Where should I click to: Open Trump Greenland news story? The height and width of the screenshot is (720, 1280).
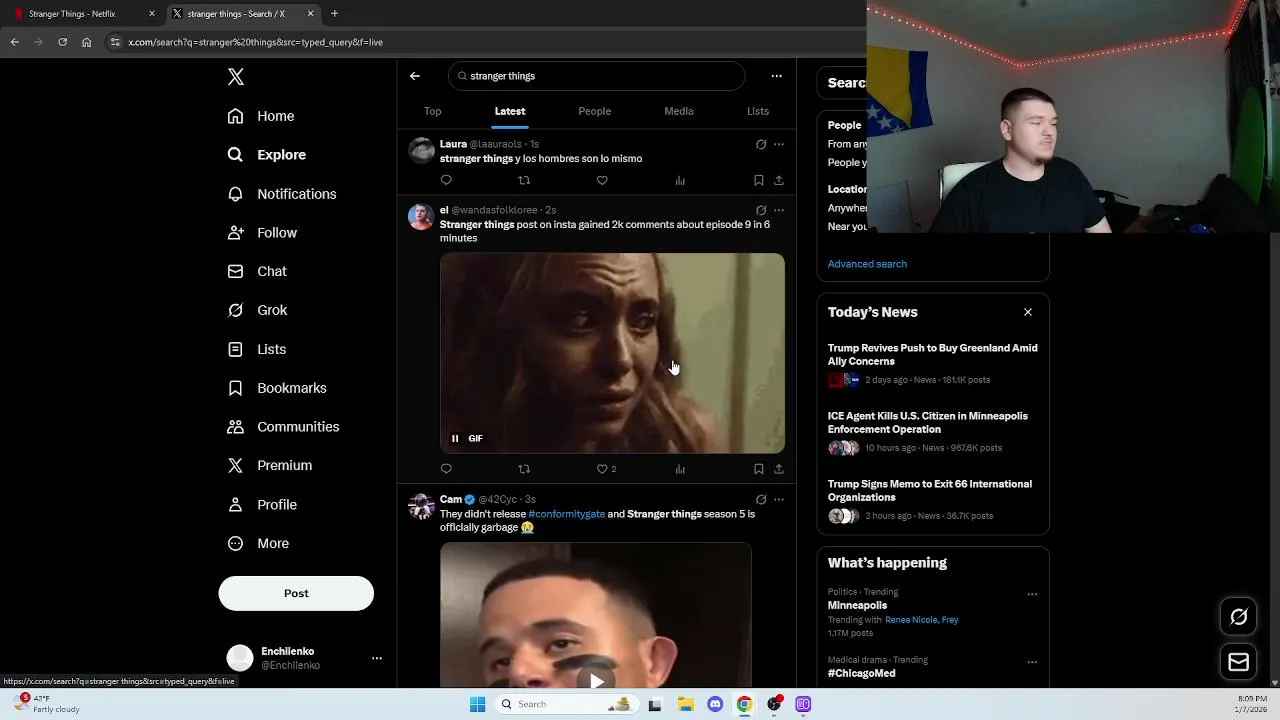coord(933,364)
